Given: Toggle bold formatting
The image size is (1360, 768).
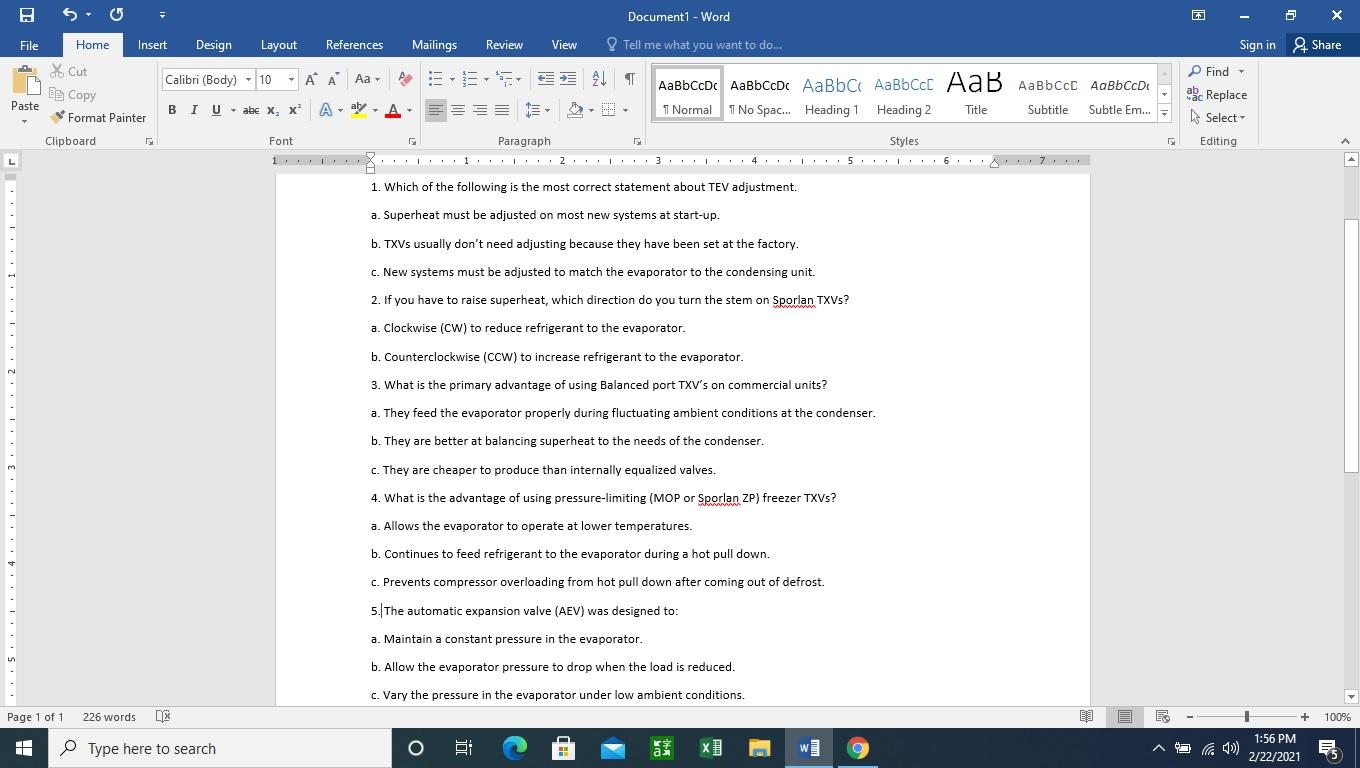Looking at the screenshot, I should coord(171,110).
